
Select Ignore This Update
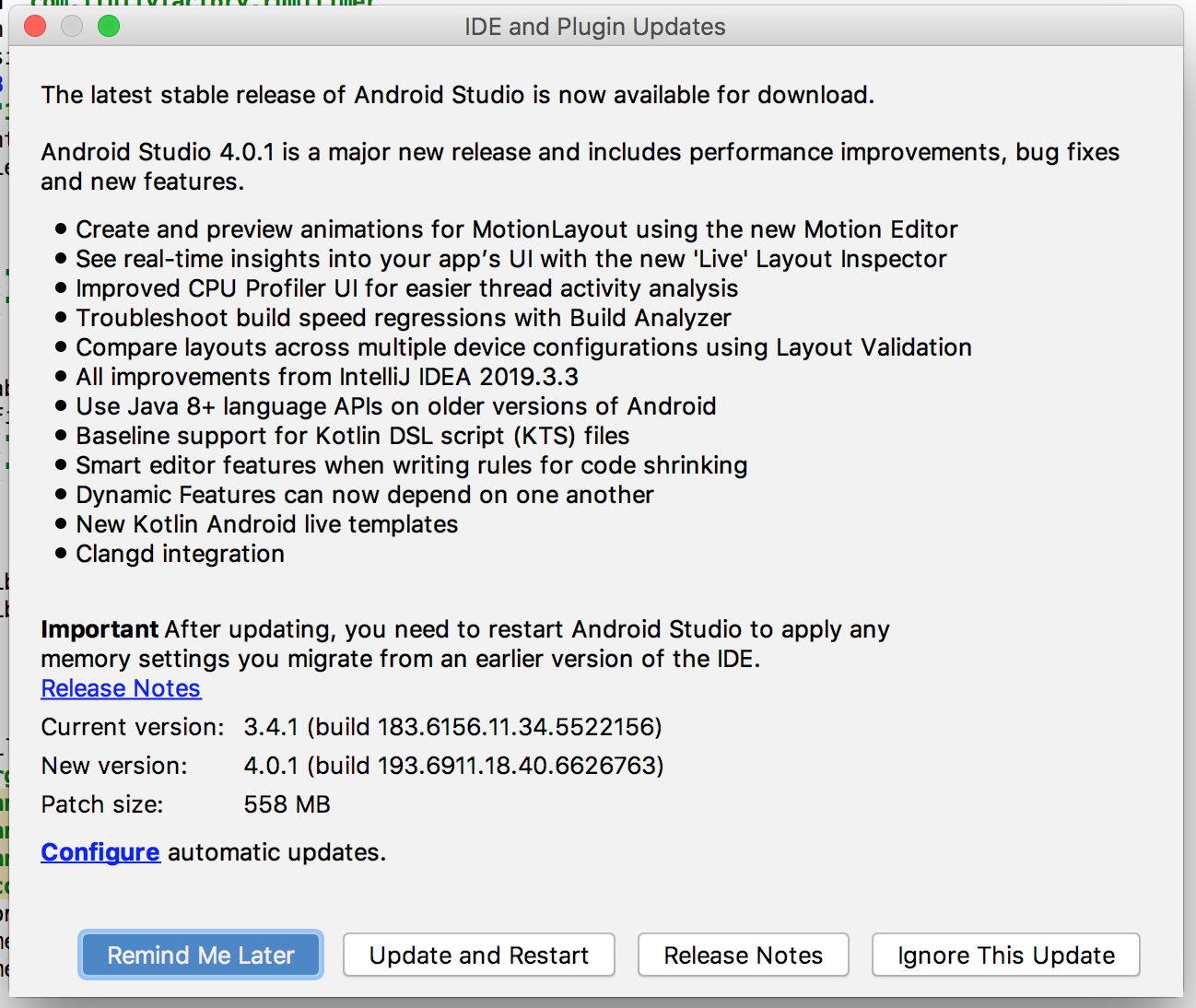[x=1006, y=955]
